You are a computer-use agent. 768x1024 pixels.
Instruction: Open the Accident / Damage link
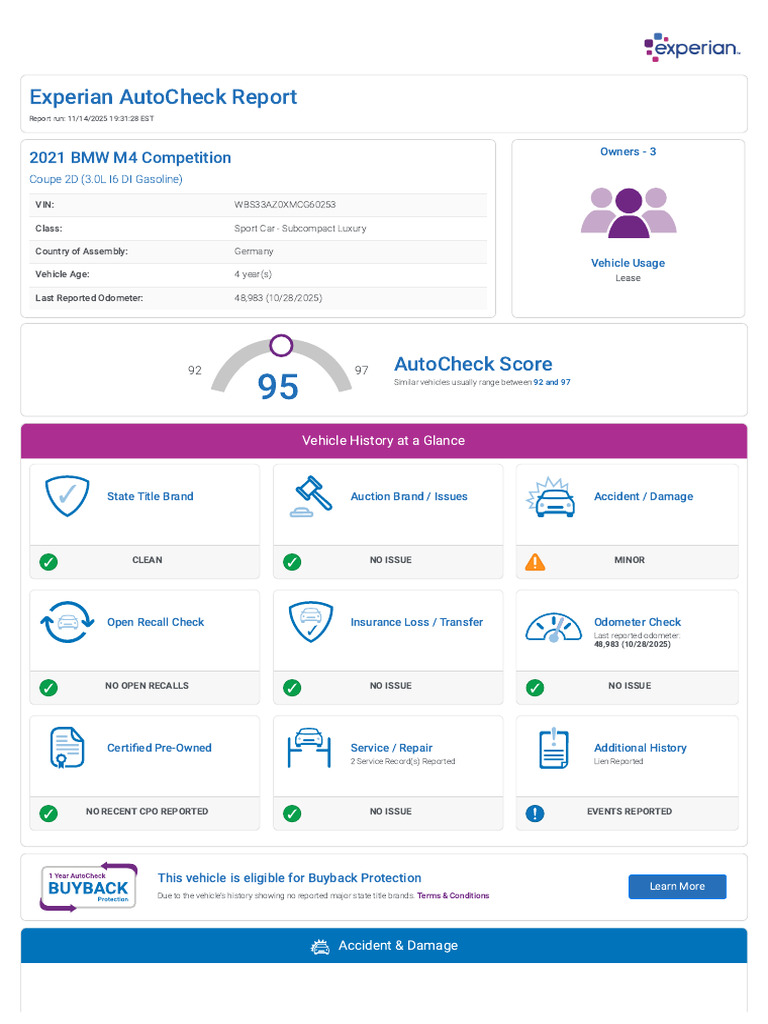point(643,496)
